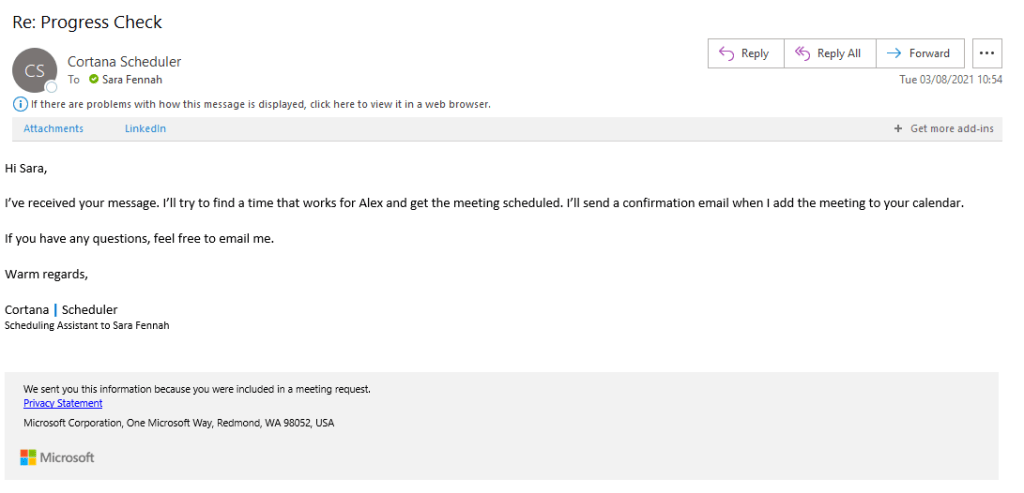Click the Reply All double-arrow icon
1024x493 pixels.
[802, 54]
